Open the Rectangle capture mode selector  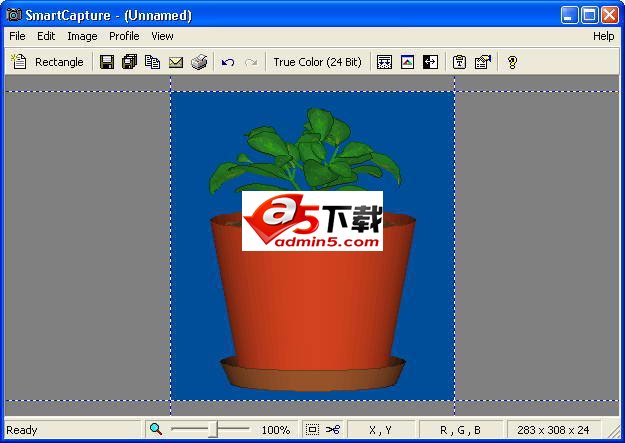click(59, 62)
